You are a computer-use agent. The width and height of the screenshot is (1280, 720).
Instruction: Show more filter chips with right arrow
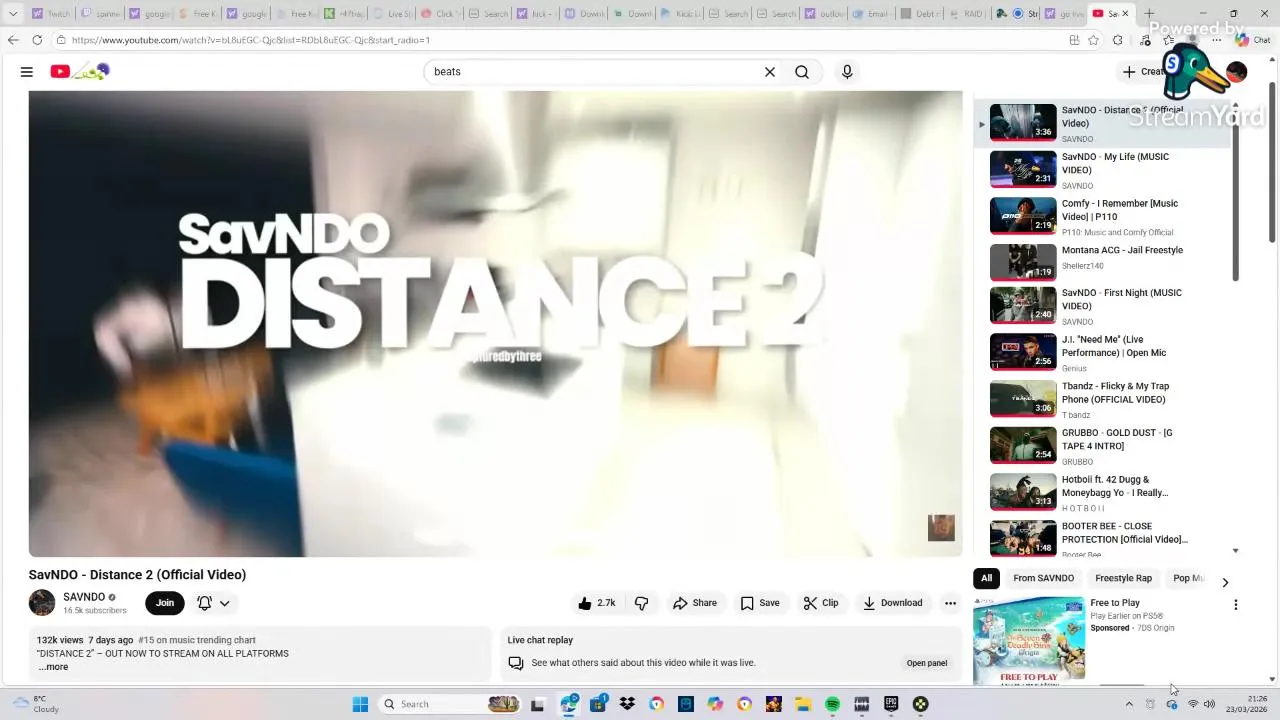tap(1225, 581)
